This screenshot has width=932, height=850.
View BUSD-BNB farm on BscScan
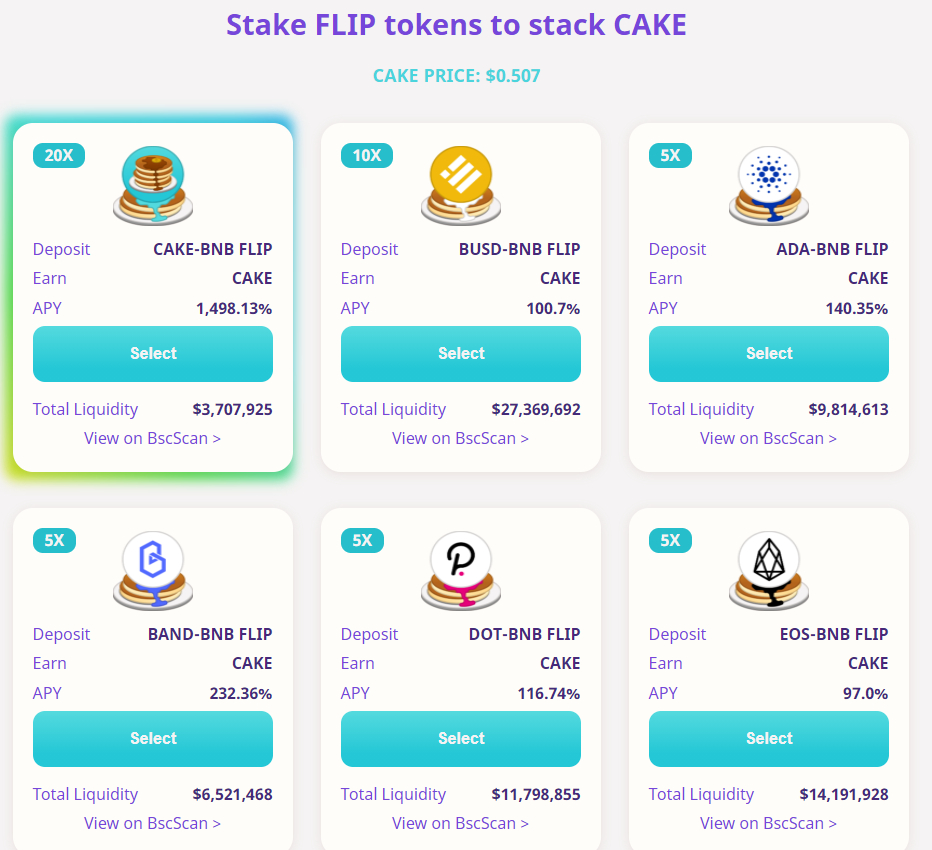point(461,438)
